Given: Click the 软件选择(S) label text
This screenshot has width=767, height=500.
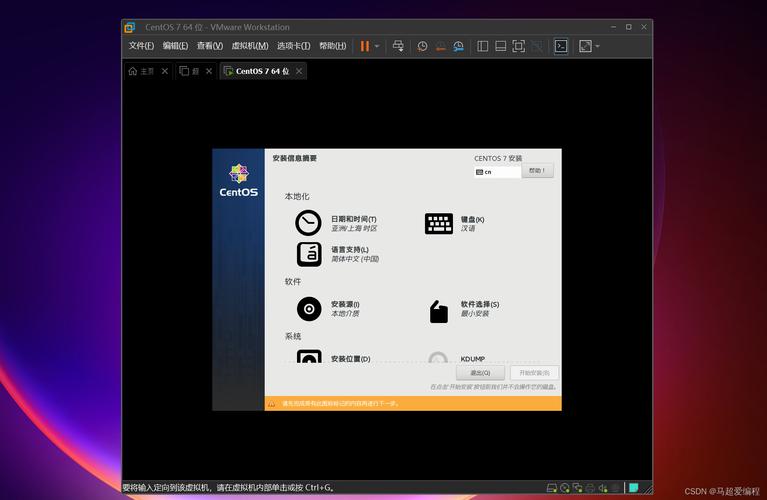Looking at the screenshot, I should click(x=480, y=304).
